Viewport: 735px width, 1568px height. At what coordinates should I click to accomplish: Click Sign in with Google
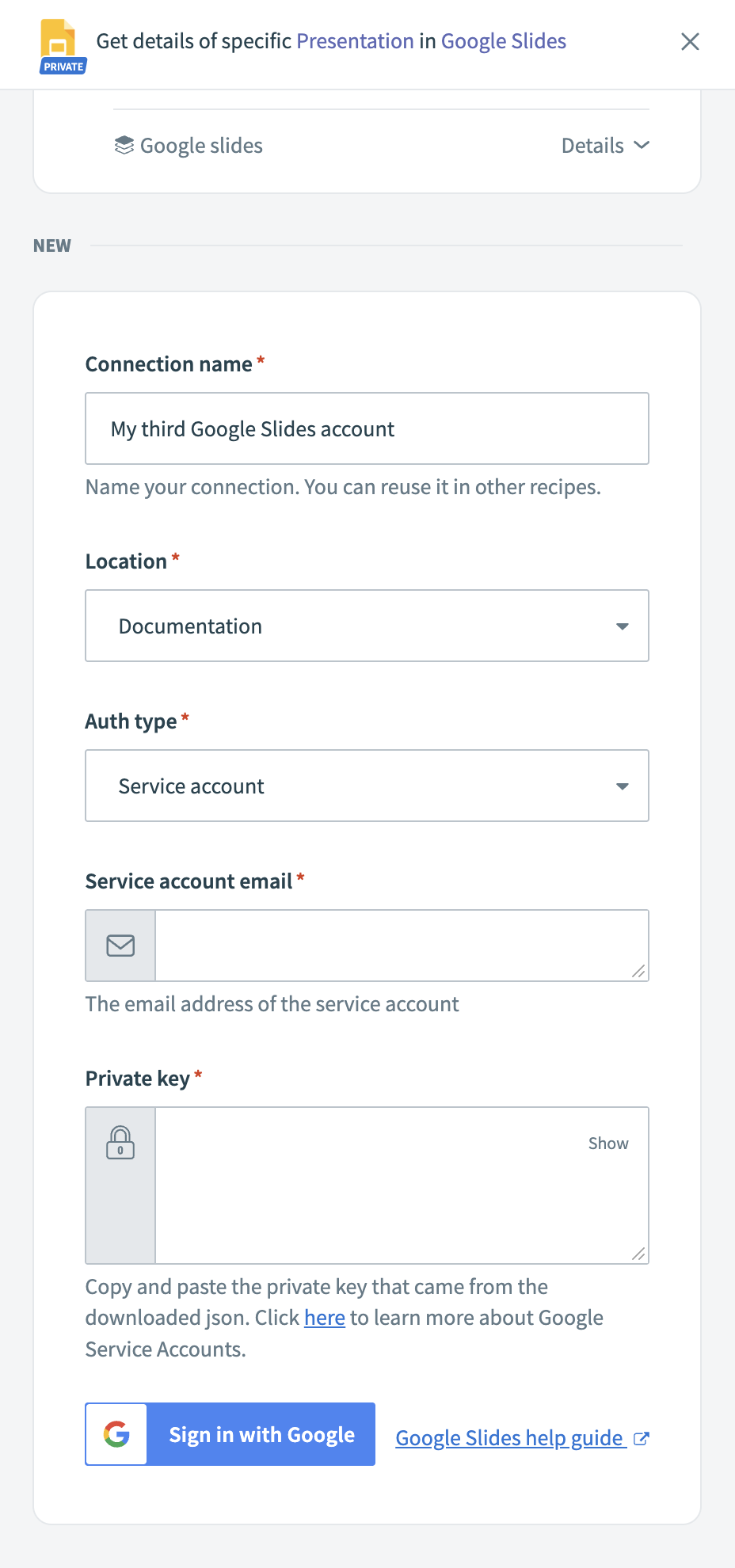(261, 1434)
